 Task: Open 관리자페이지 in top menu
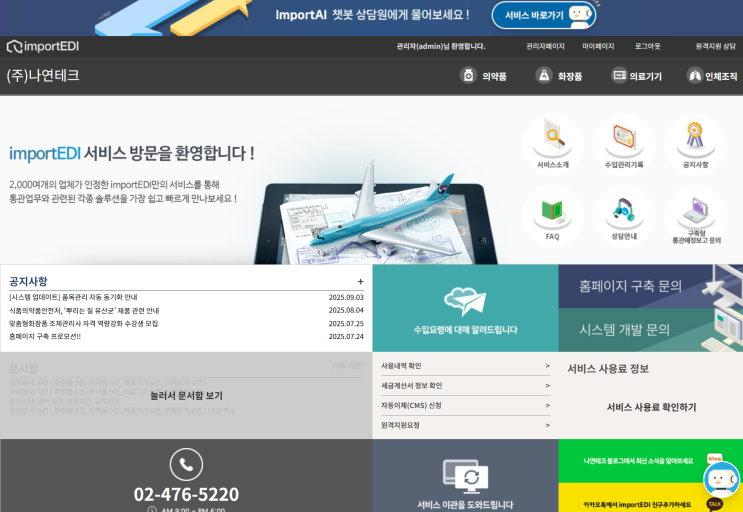coord(545,46)
